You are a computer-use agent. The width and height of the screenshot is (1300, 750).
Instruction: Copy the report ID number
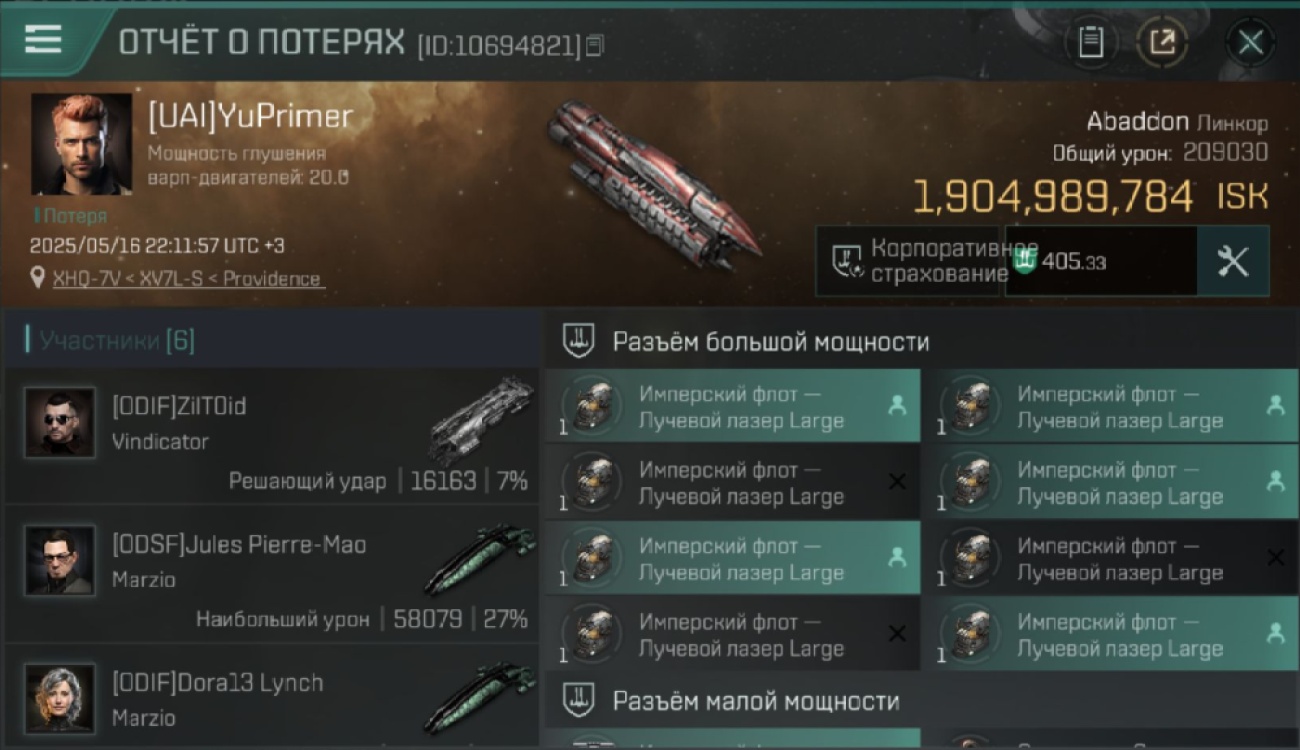point(594,45)
